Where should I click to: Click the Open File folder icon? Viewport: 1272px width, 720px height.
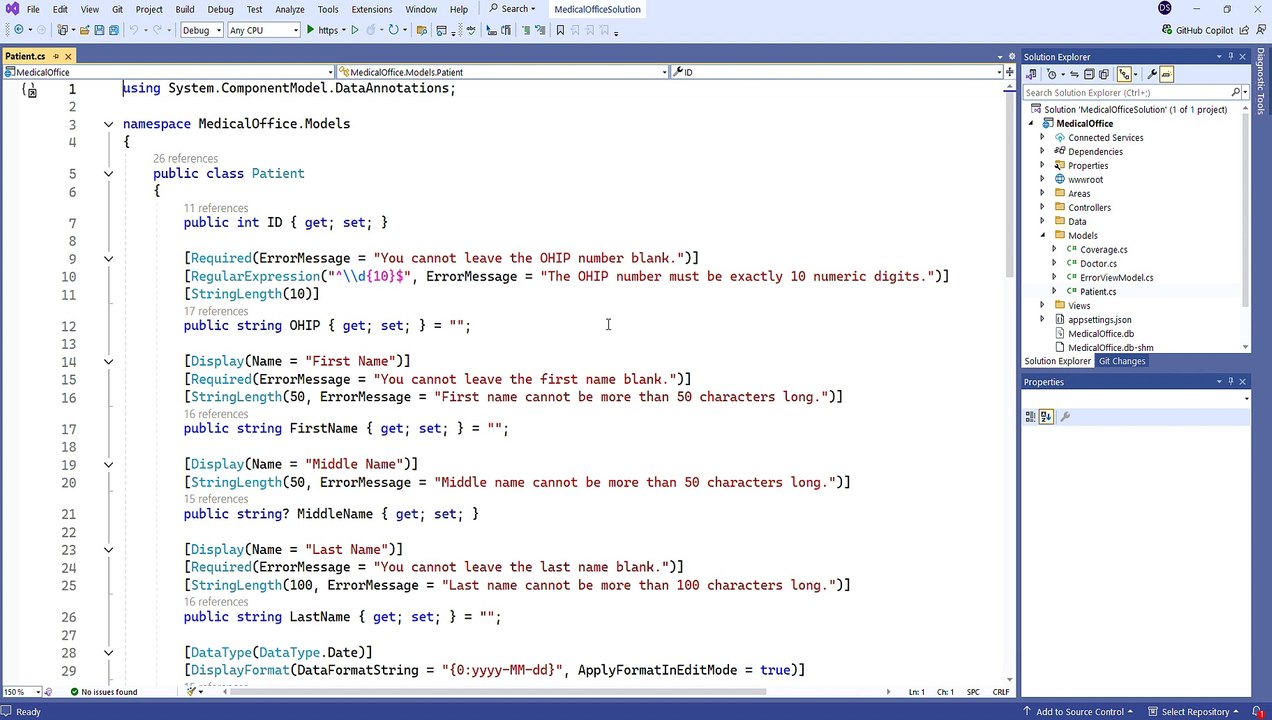pyautogui.click(x=85, y=30)
